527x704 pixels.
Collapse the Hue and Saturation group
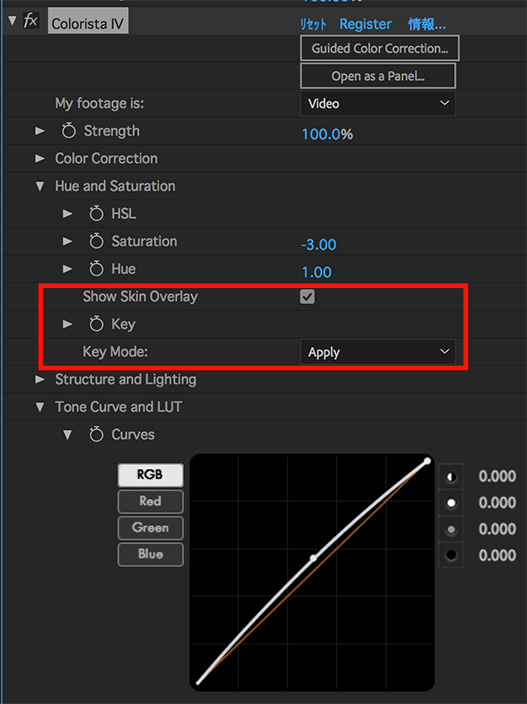pos(40,186)
